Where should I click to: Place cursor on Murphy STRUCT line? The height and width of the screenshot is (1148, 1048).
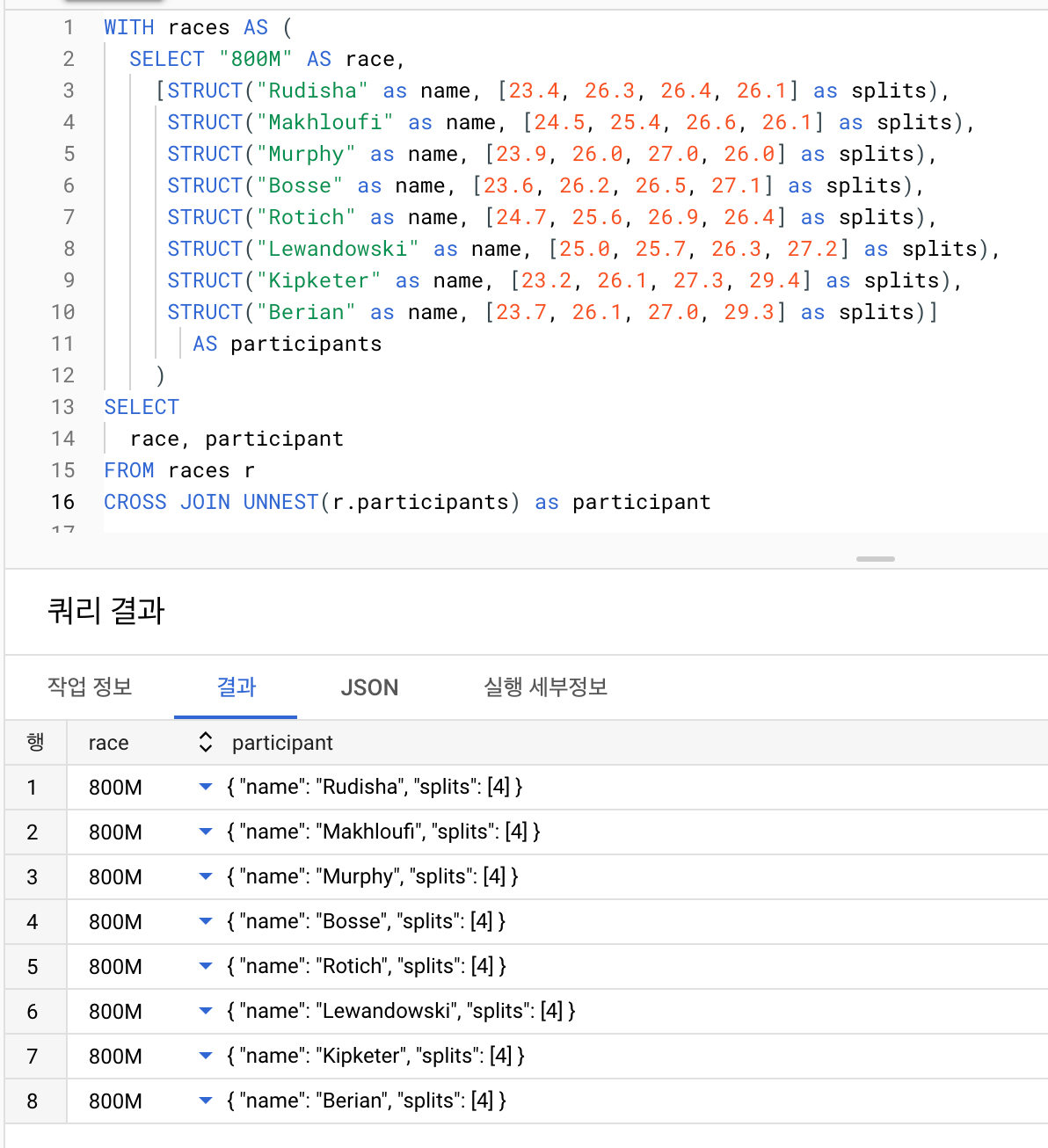(x=552, y=155)
